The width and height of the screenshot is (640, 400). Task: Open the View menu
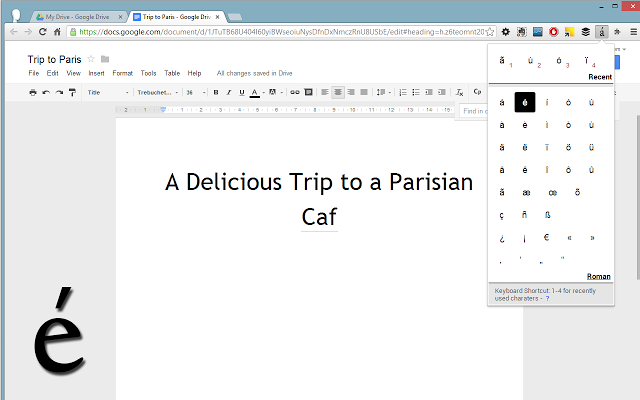pyautogui.click(x=73, y=73)
